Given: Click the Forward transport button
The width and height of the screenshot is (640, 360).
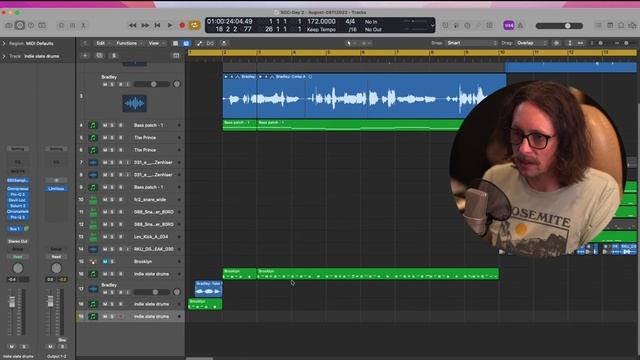Looking at the screenshot, I should [145, 25].
